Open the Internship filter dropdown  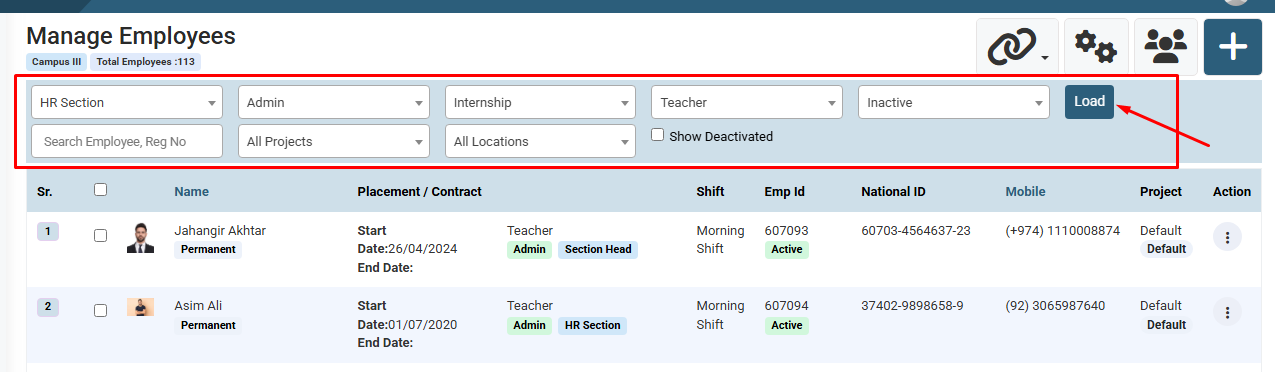click(540, 102)
